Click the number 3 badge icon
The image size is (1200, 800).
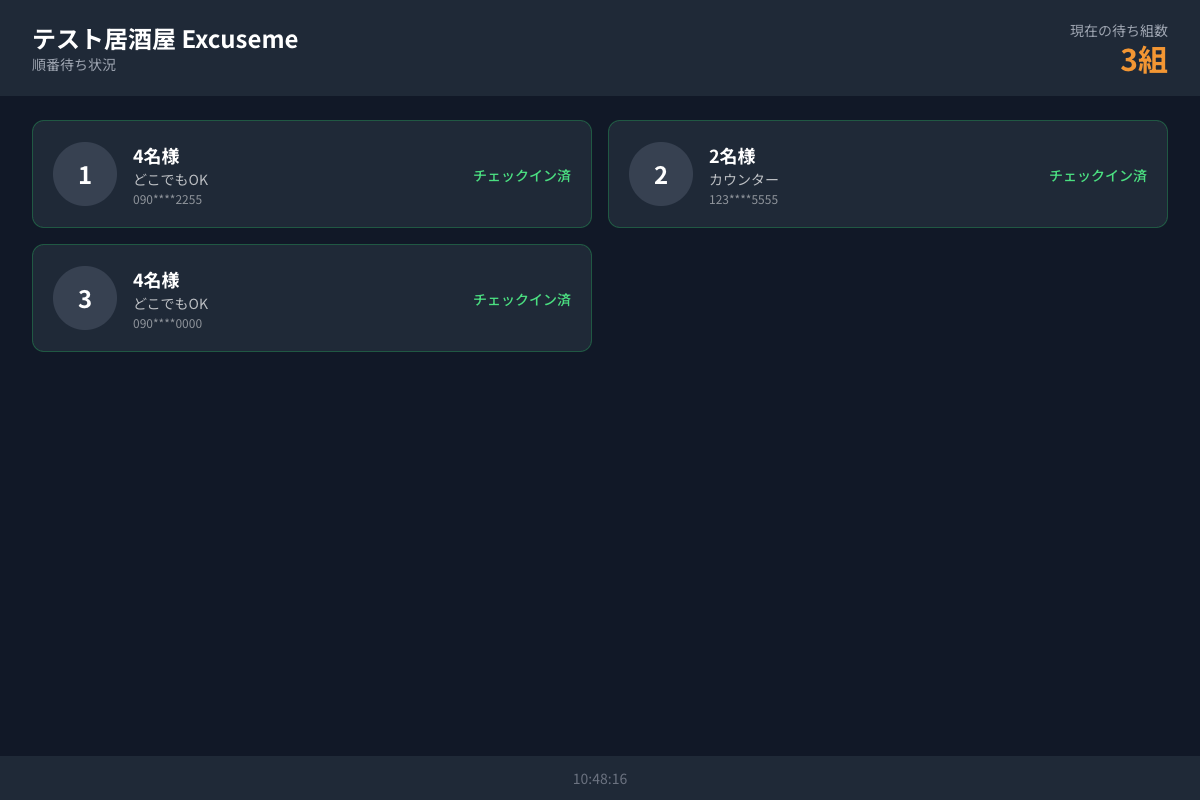pos(85,297)
